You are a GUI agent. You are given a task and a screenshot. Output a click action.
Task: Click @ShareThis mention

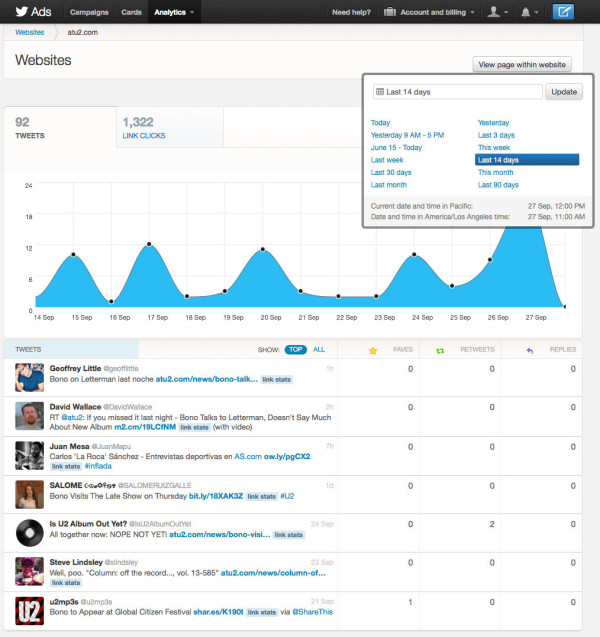(312, 612)
